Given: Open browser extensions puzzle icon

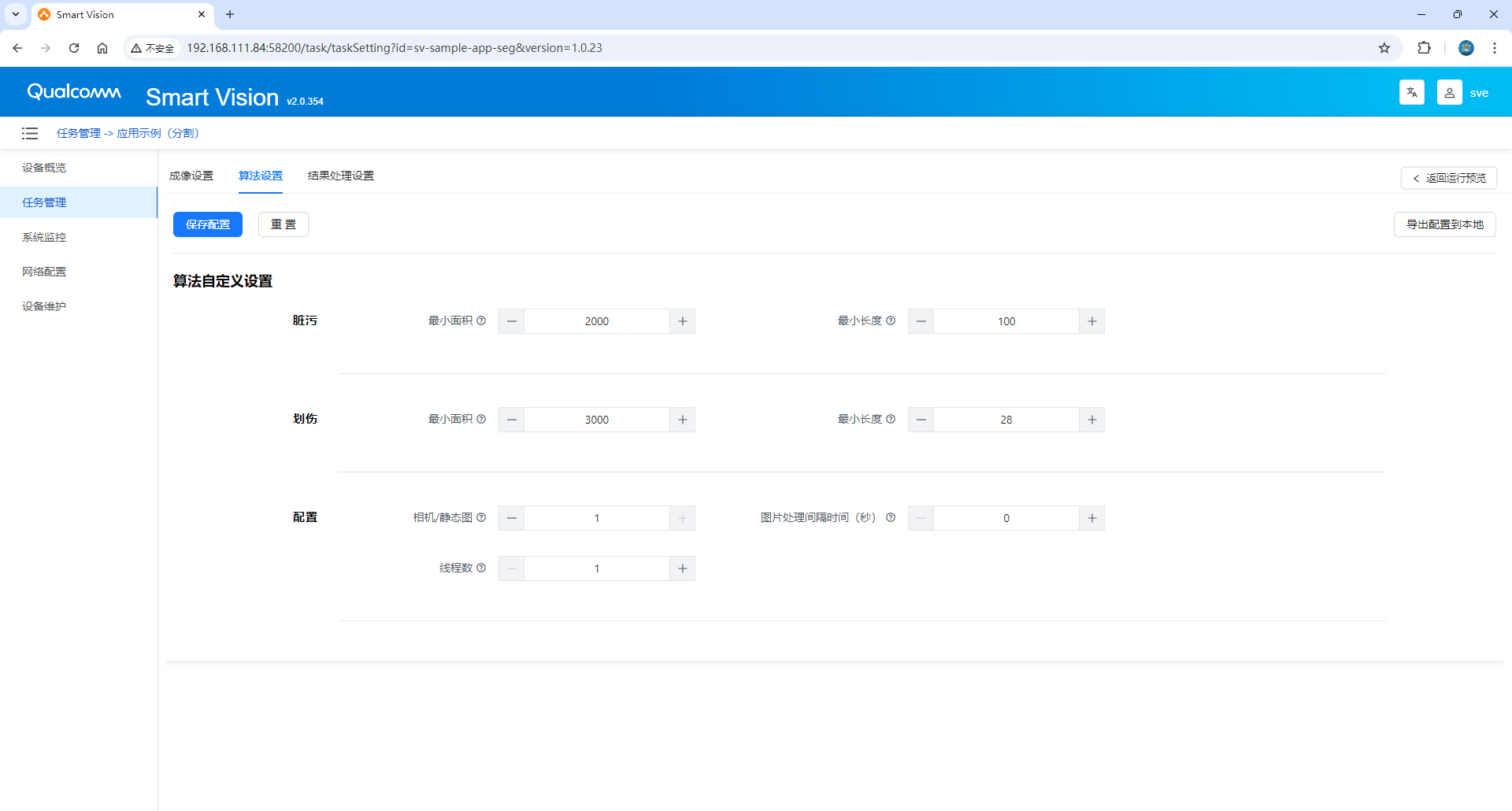Looking at the screenshot, I should (1424, 48).
